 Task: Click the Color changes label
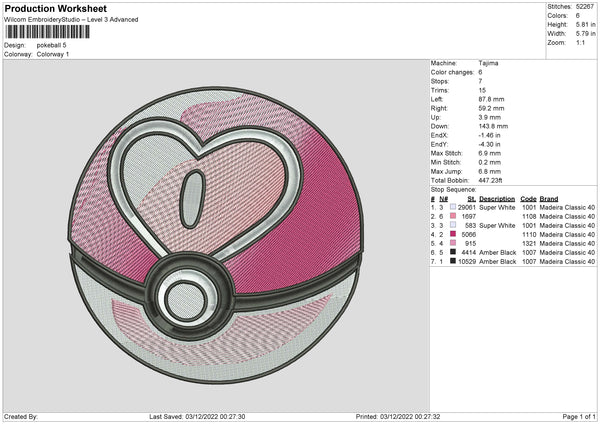click(452, 72)
